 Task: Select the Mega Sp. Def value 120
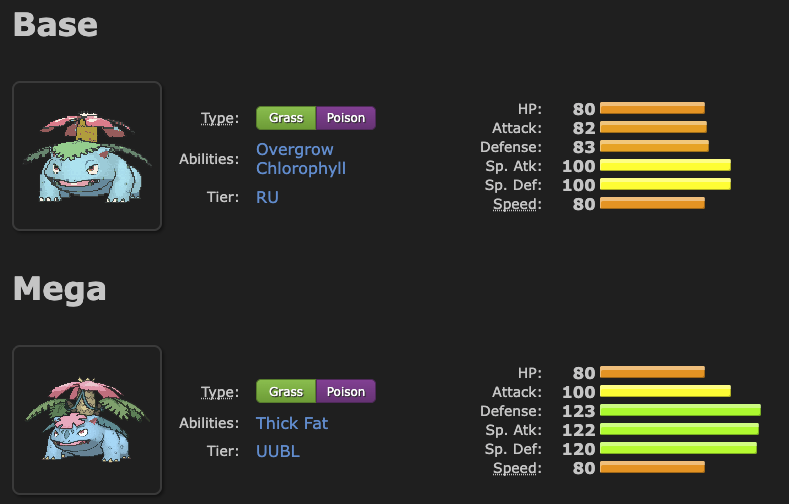[579, 450]
